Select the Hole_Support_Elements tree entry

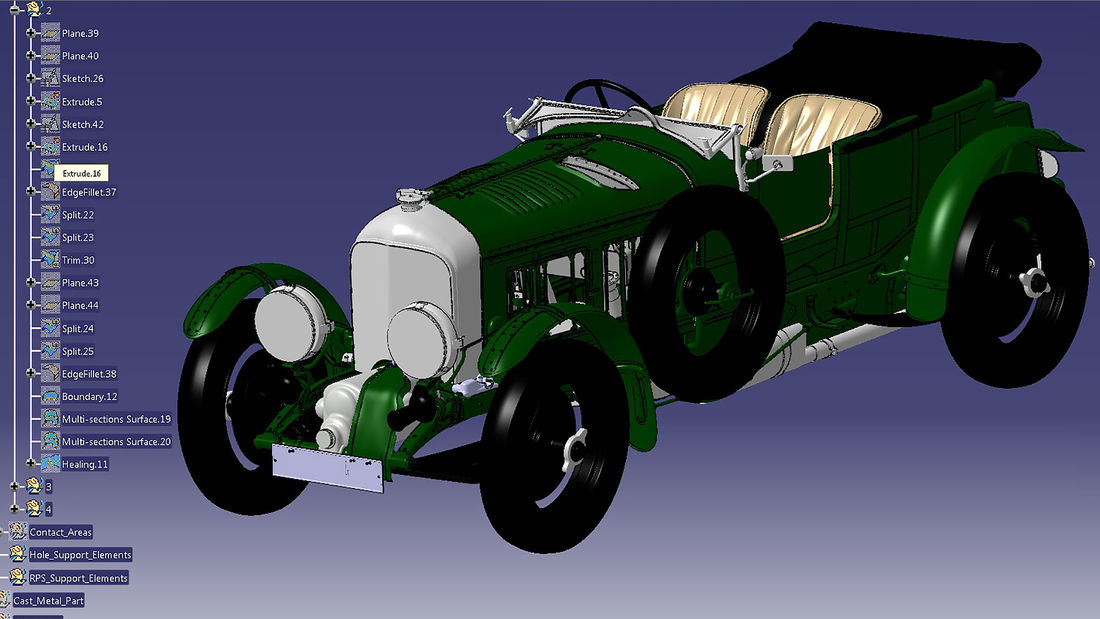(x=80, y=554)
